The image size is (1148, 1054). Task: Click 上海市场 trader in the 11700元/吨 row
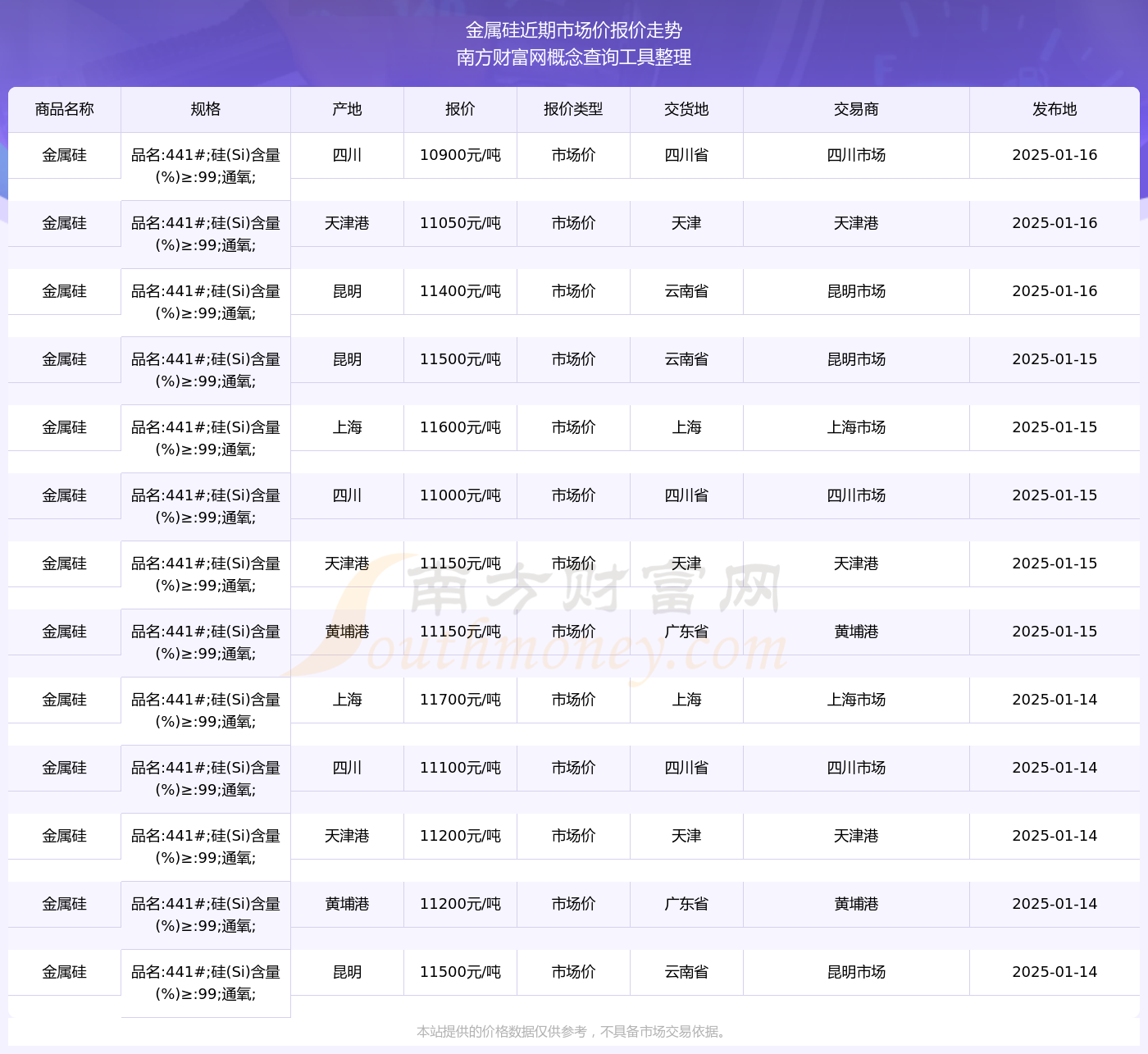point(857,700)
